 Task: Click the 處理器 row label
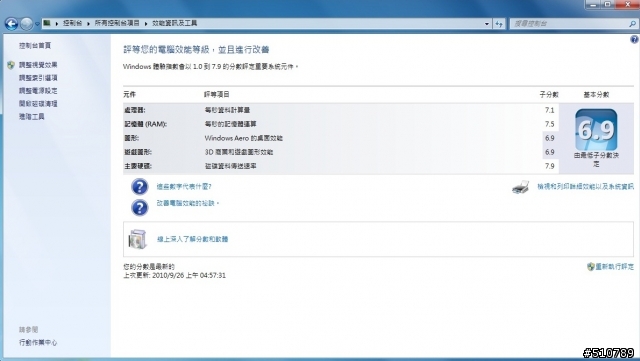coord(135,110)
